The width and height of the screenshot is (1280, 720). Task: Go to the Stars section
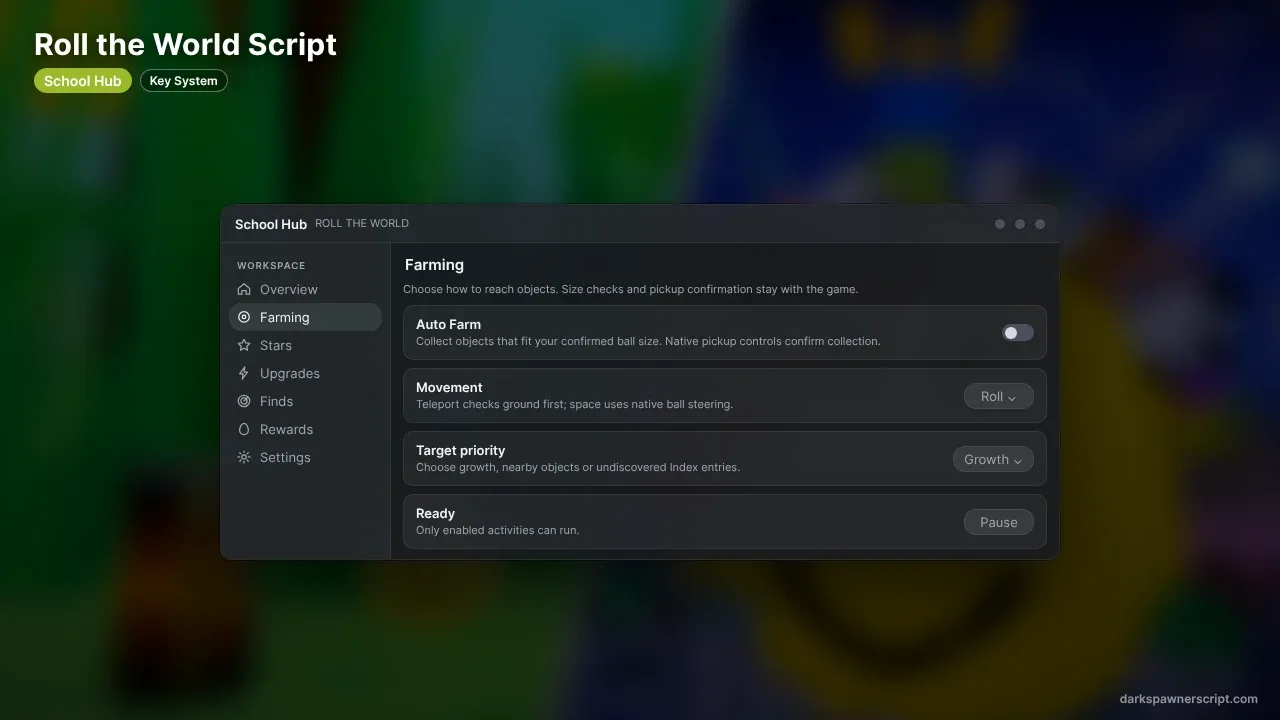[x=306, y=345]
